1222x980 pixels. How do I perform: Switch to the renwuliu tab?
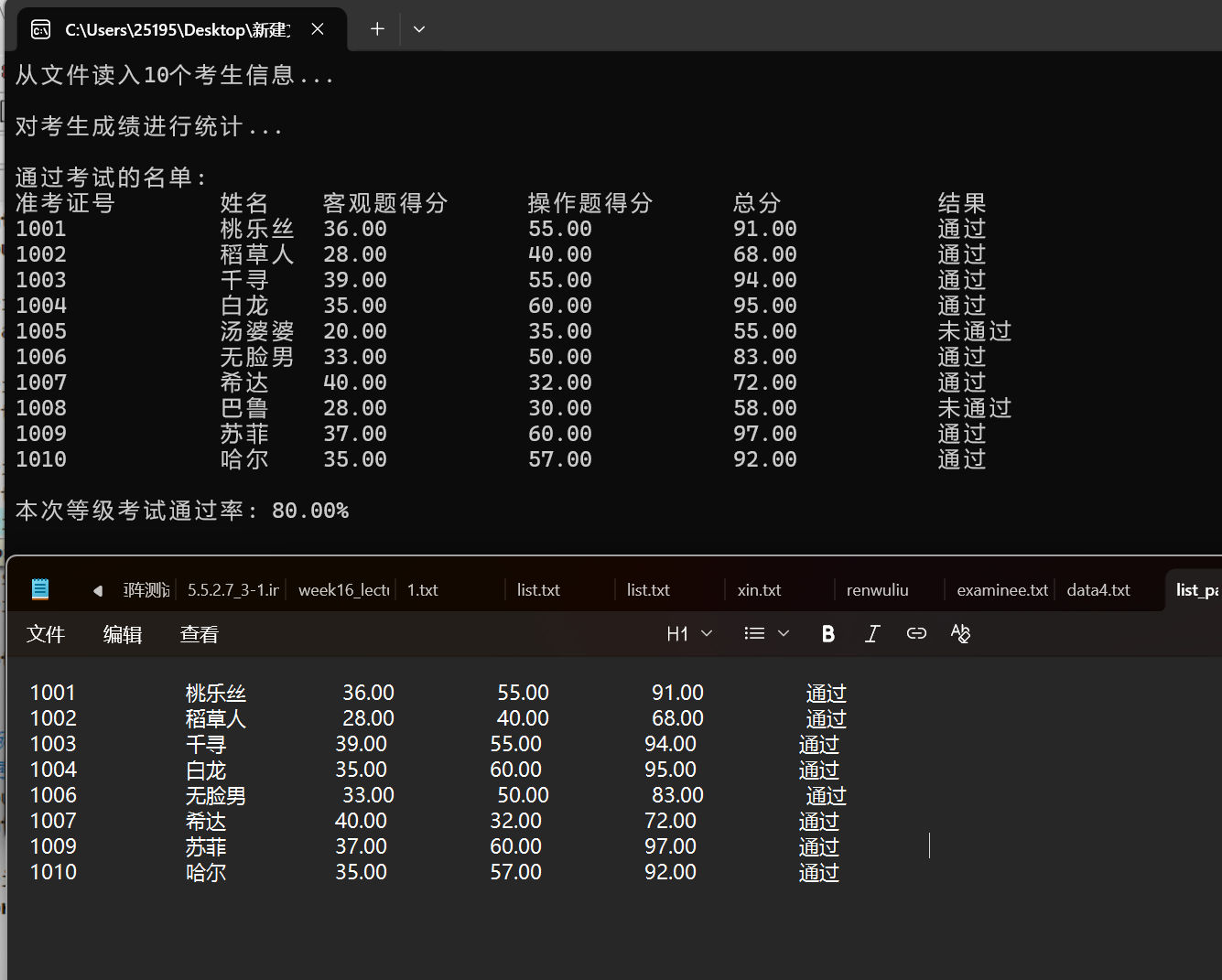pos(877,590)
